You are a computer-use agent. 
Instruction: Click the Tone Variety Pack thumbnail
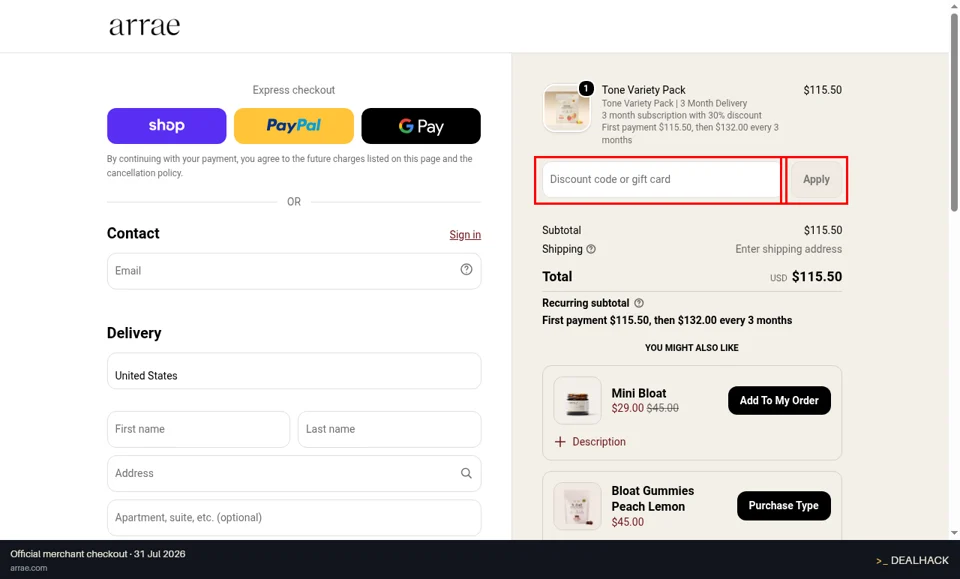pos(566,108)
